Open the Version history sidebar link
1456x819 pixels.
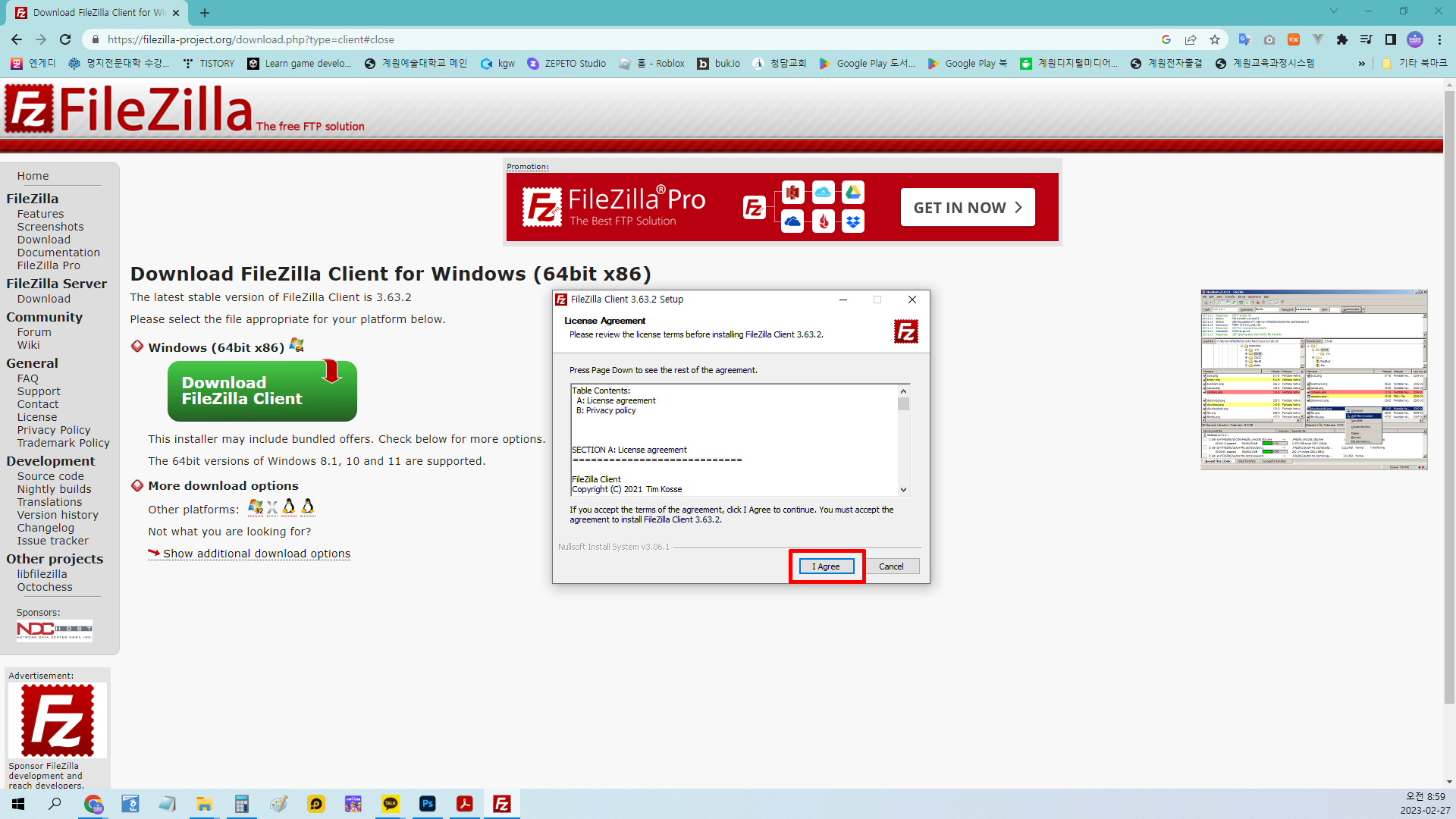coord(58,515)
